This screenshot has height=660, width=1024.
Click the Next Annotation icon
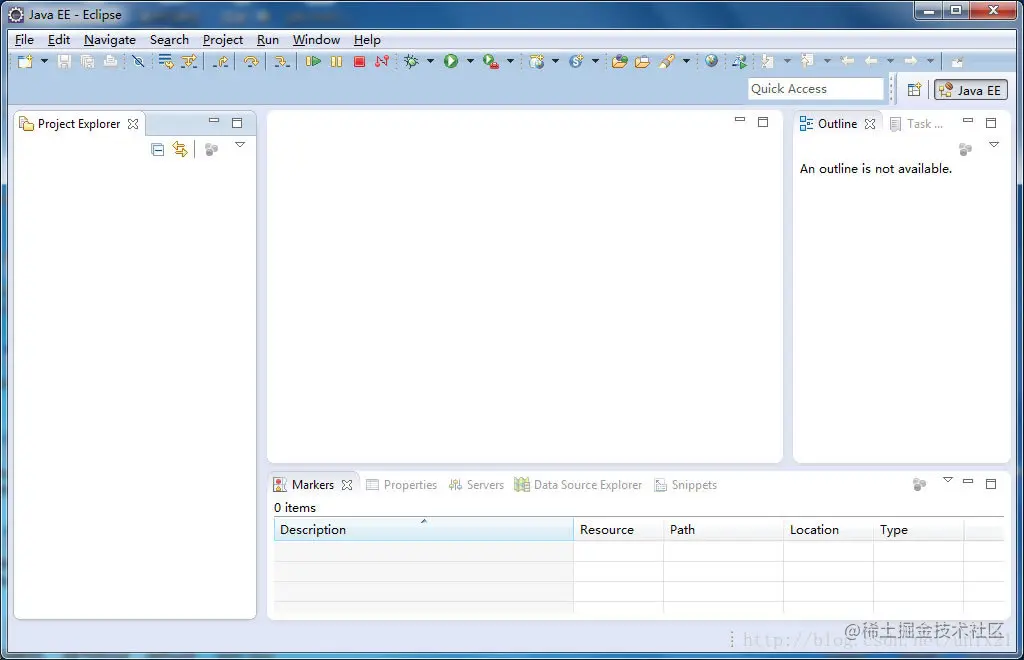[767, 61]
